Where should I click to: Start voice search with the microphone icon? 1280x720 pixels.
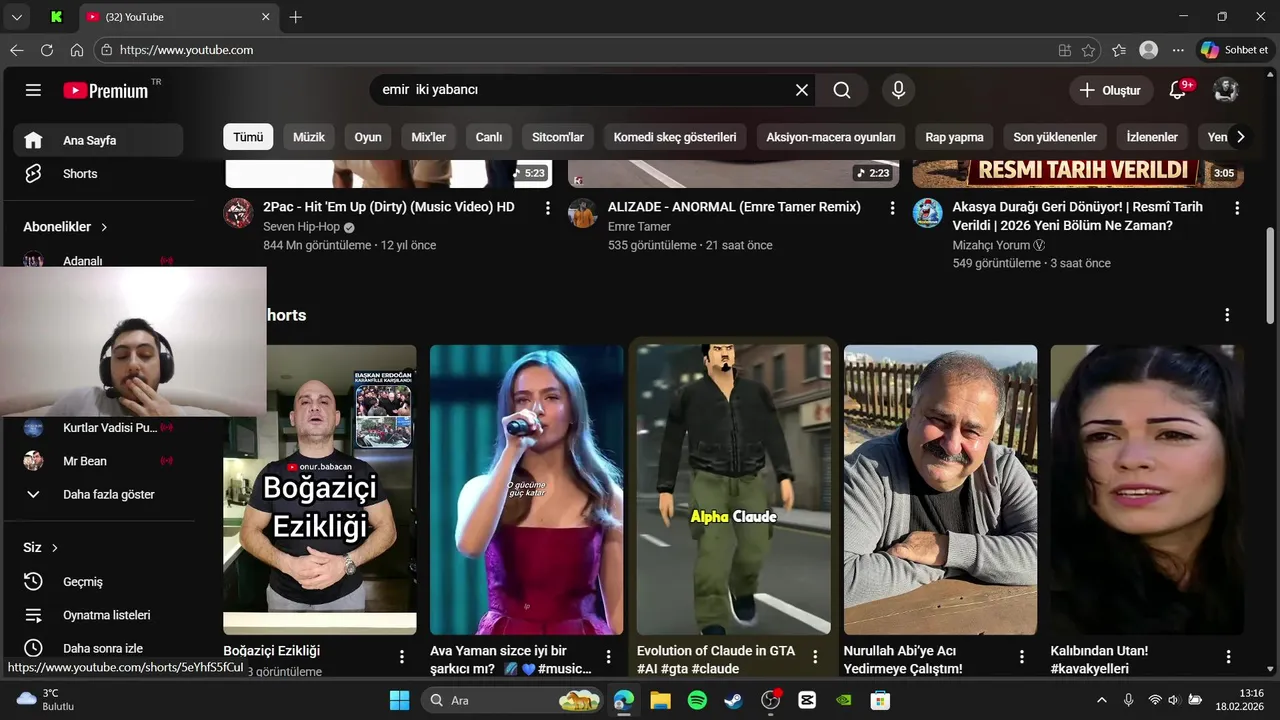click(x=898, y=90)
